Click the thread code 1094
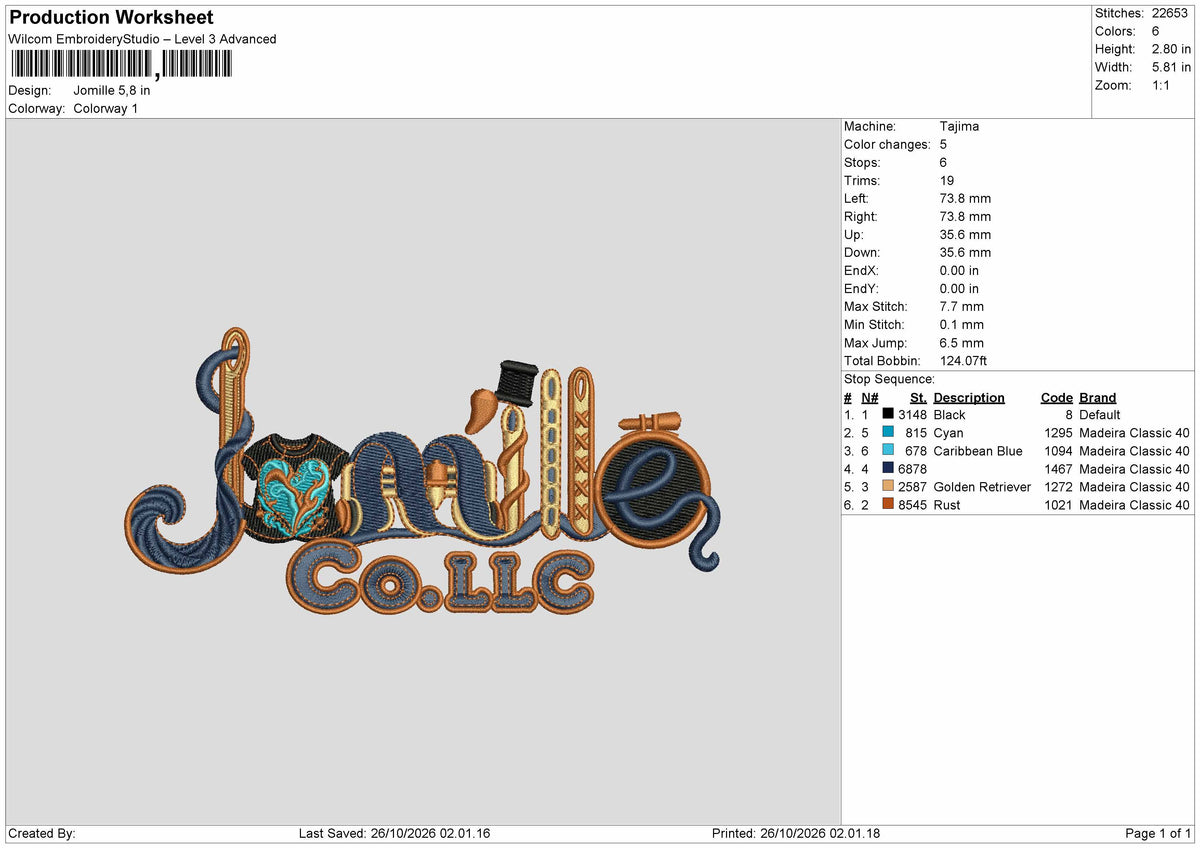The height and width of the screenshot is (848, 1200). (1057, 450)
